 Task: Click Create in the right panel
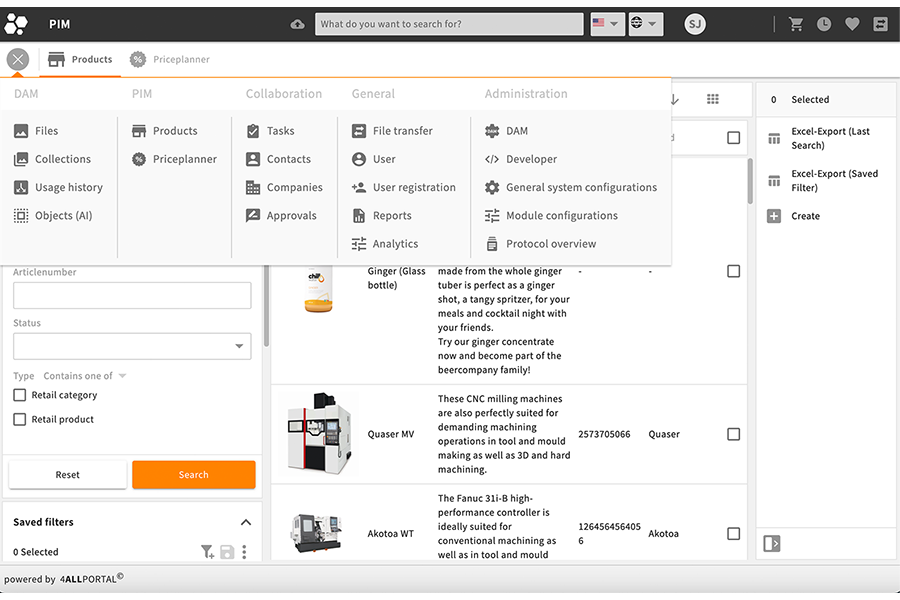[794, 216]
